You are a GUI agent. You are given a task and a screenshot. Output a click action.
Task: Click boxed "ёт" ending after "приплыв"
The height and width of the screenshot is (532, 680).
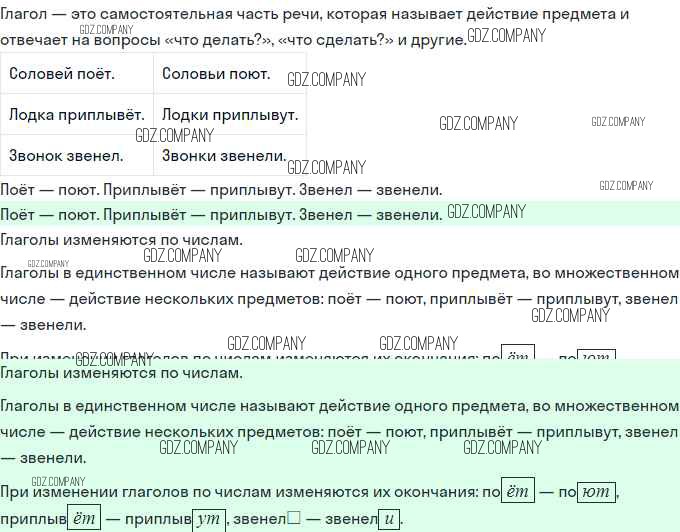[85, 519]
